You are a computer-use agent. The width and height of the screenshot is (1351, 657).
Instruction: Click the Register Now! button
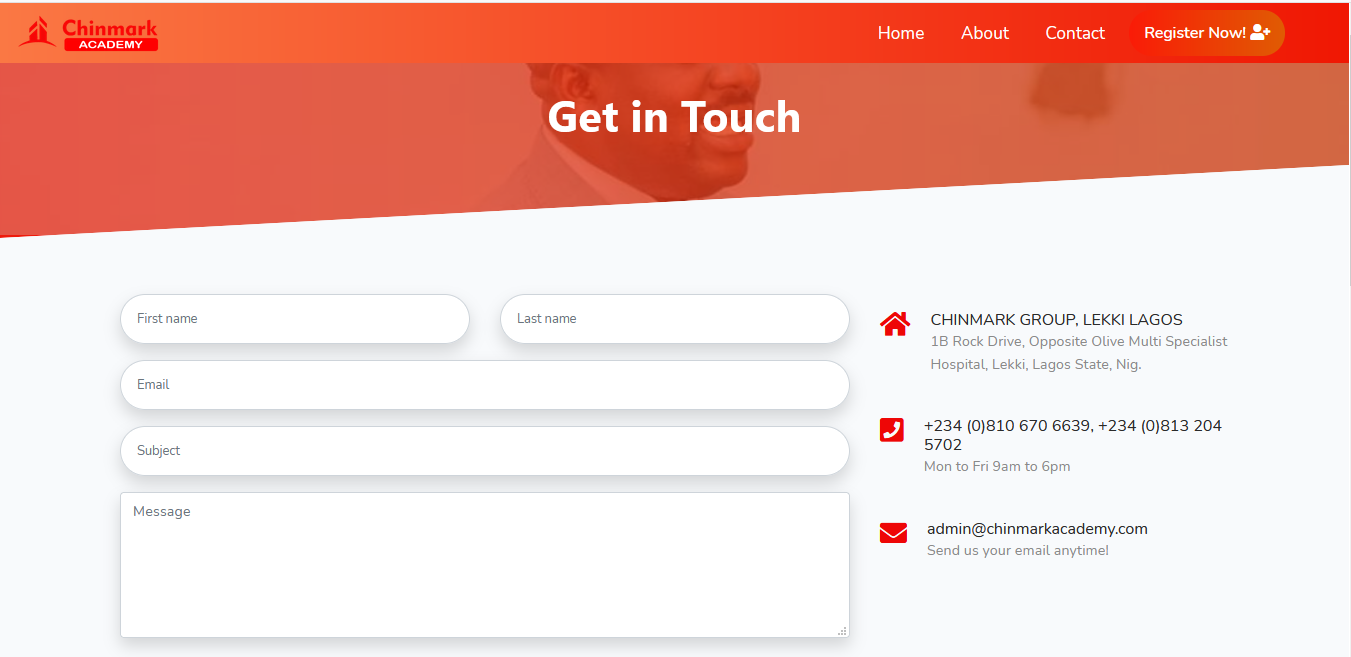coord(1207,33)
